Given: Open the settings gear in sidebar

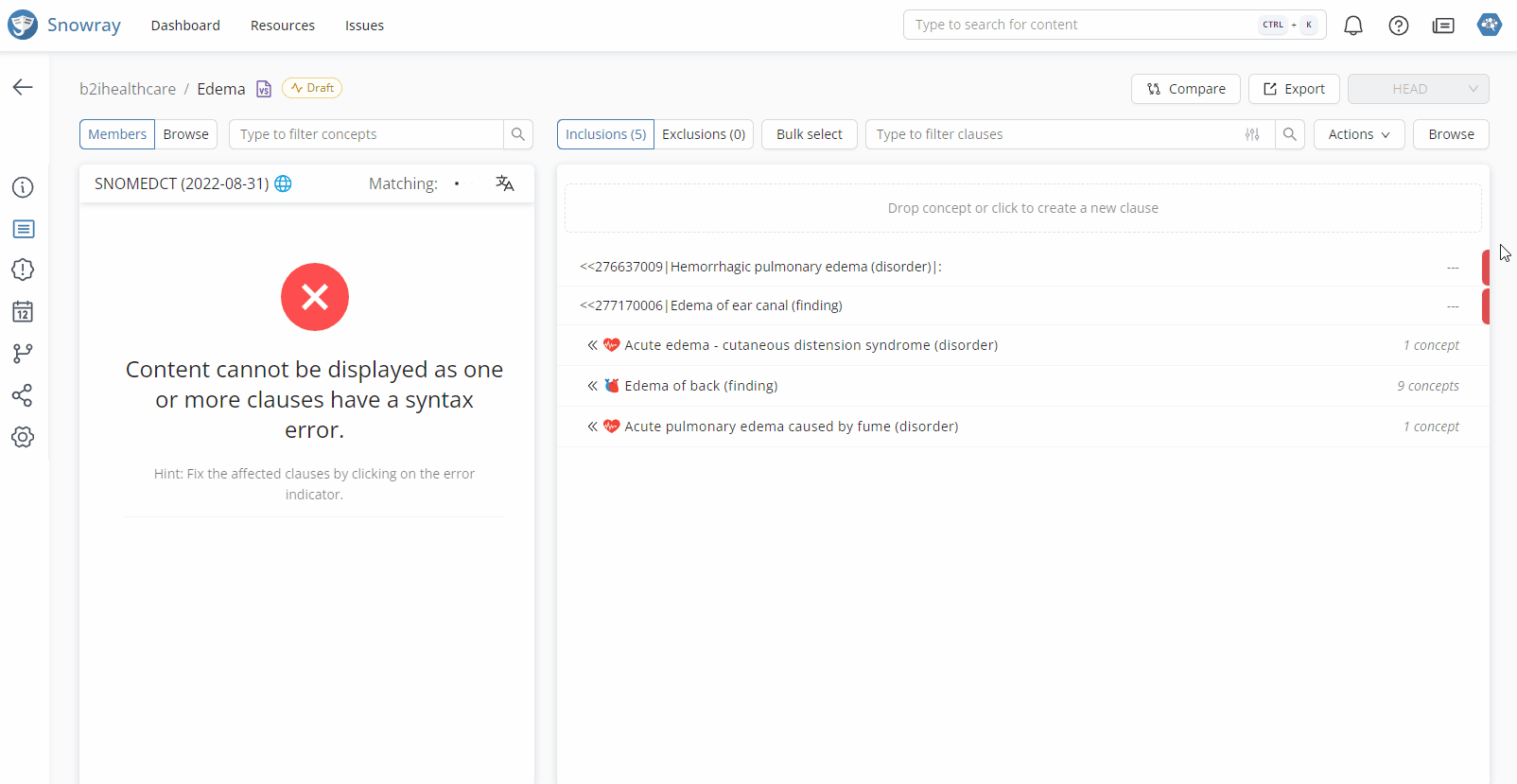Looking at the screenshot, I should click(x=23, y=437).
